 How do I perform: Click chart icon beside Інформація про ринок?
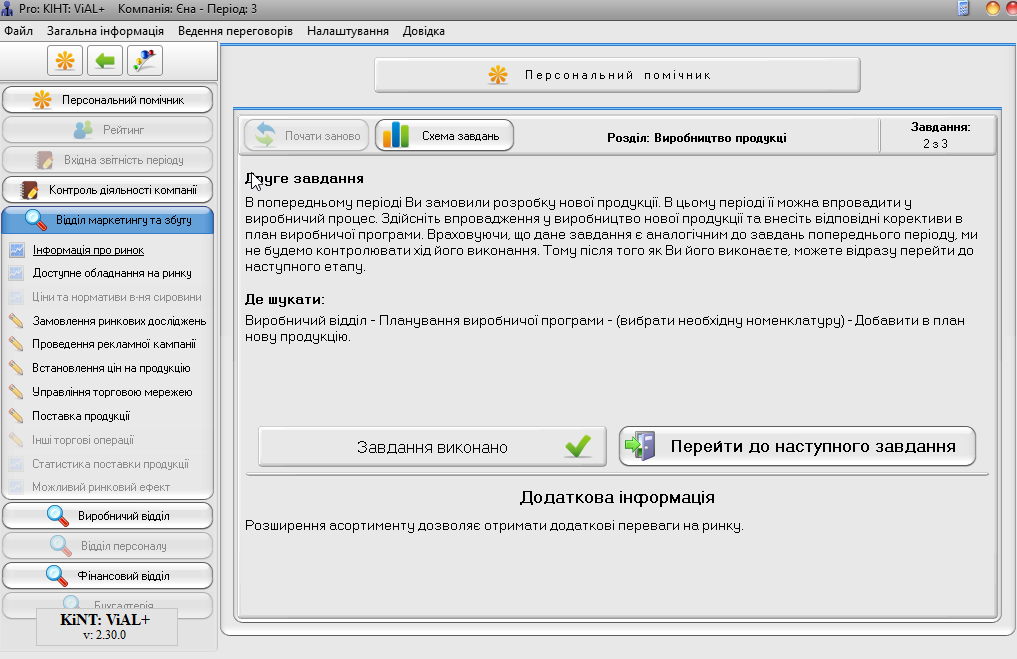tap(16, 250)
